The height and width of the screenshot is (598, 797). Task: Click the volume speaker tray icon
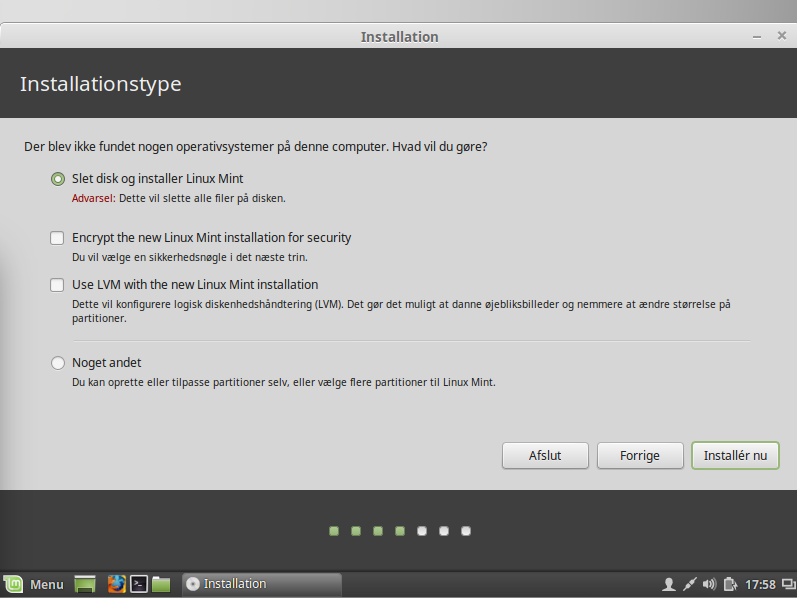[710, 584]
